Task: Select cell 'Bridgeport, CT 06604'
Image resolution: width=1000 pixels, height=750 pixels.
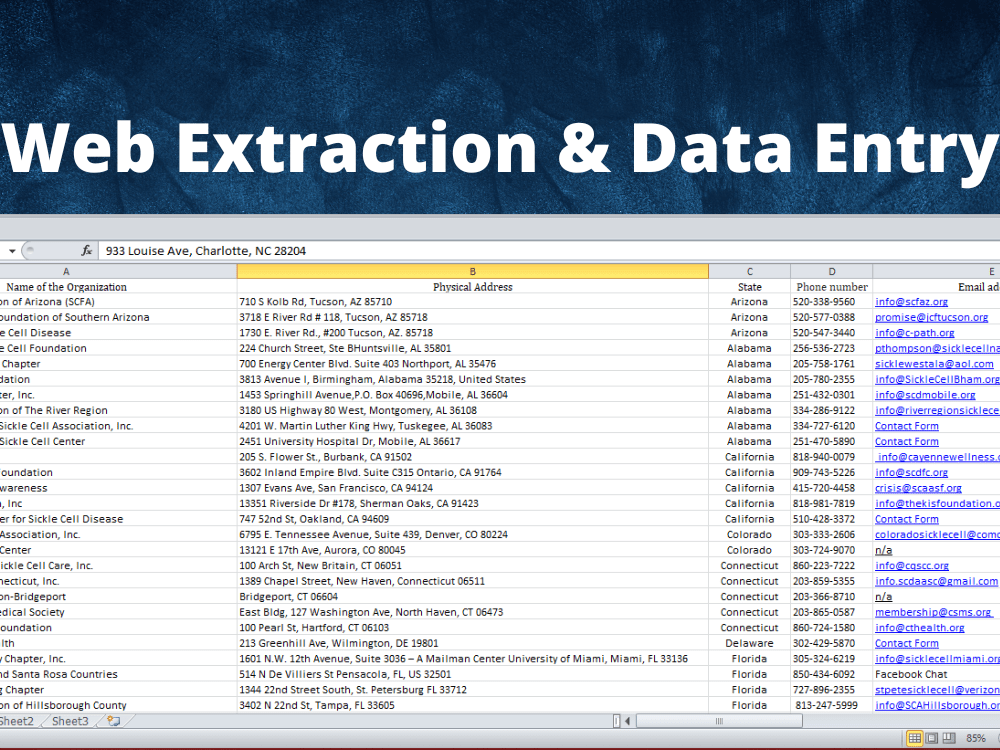Action: click(x=473, y=596)
